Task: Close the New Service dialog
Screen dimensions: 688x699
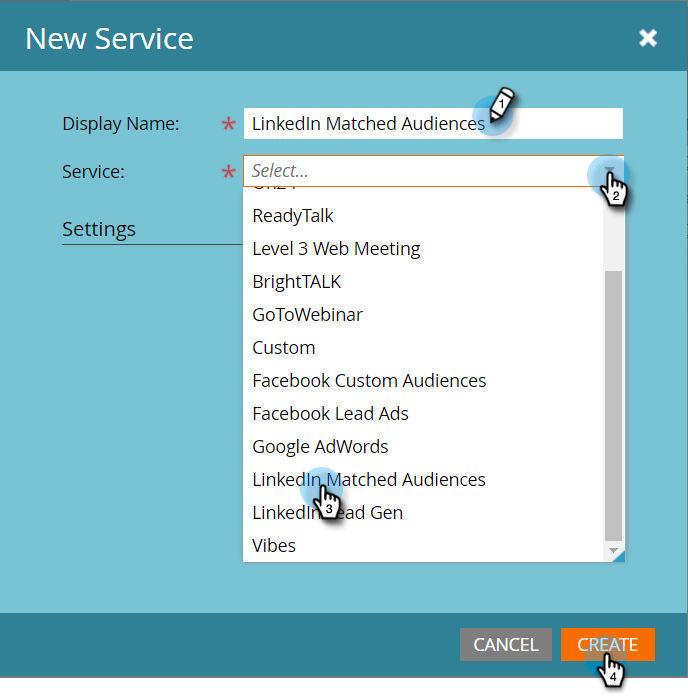Action: 647,38
